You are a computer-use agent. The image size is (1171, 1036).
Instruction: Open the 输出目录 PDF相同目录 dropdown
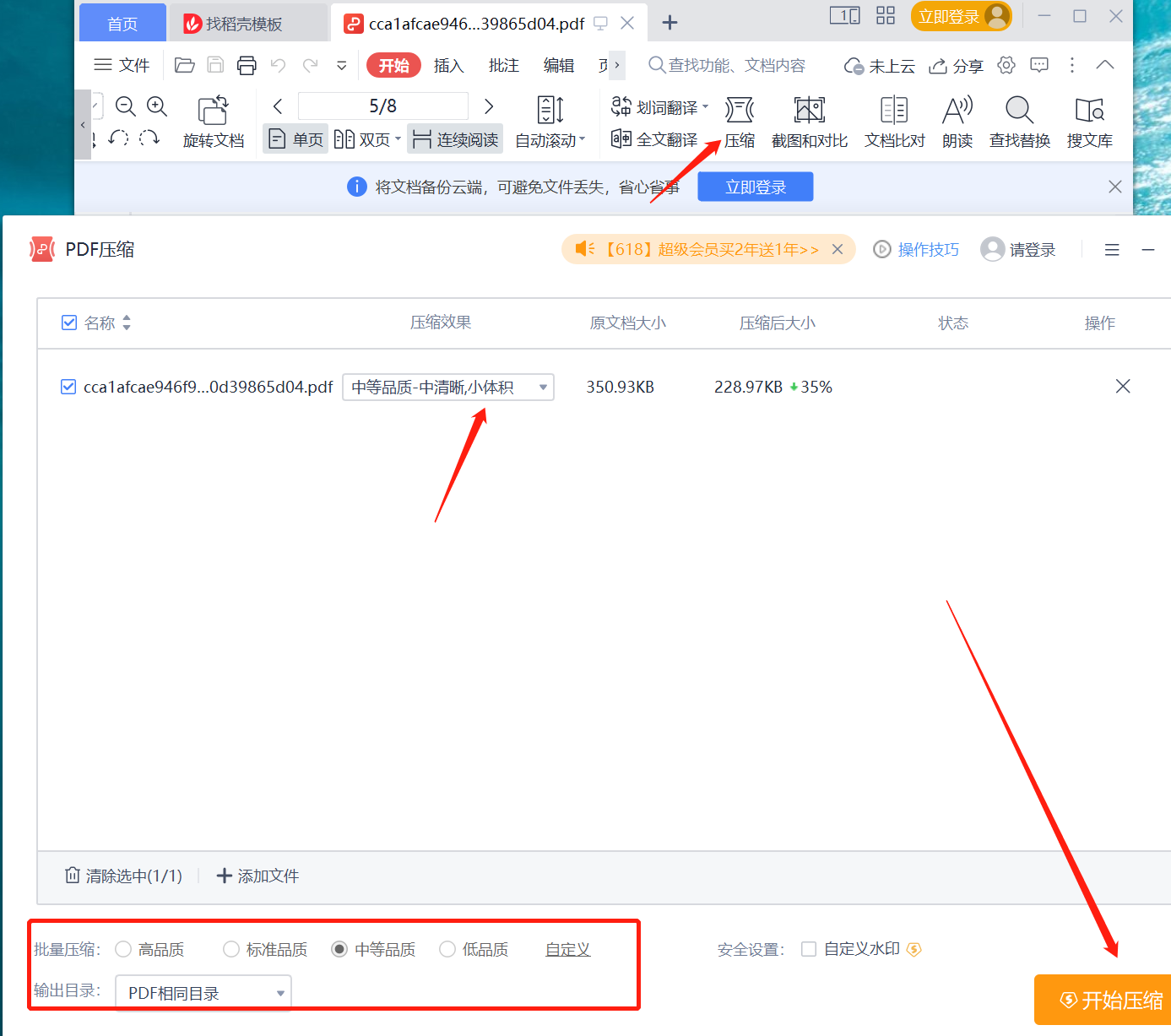coord(203,993)
